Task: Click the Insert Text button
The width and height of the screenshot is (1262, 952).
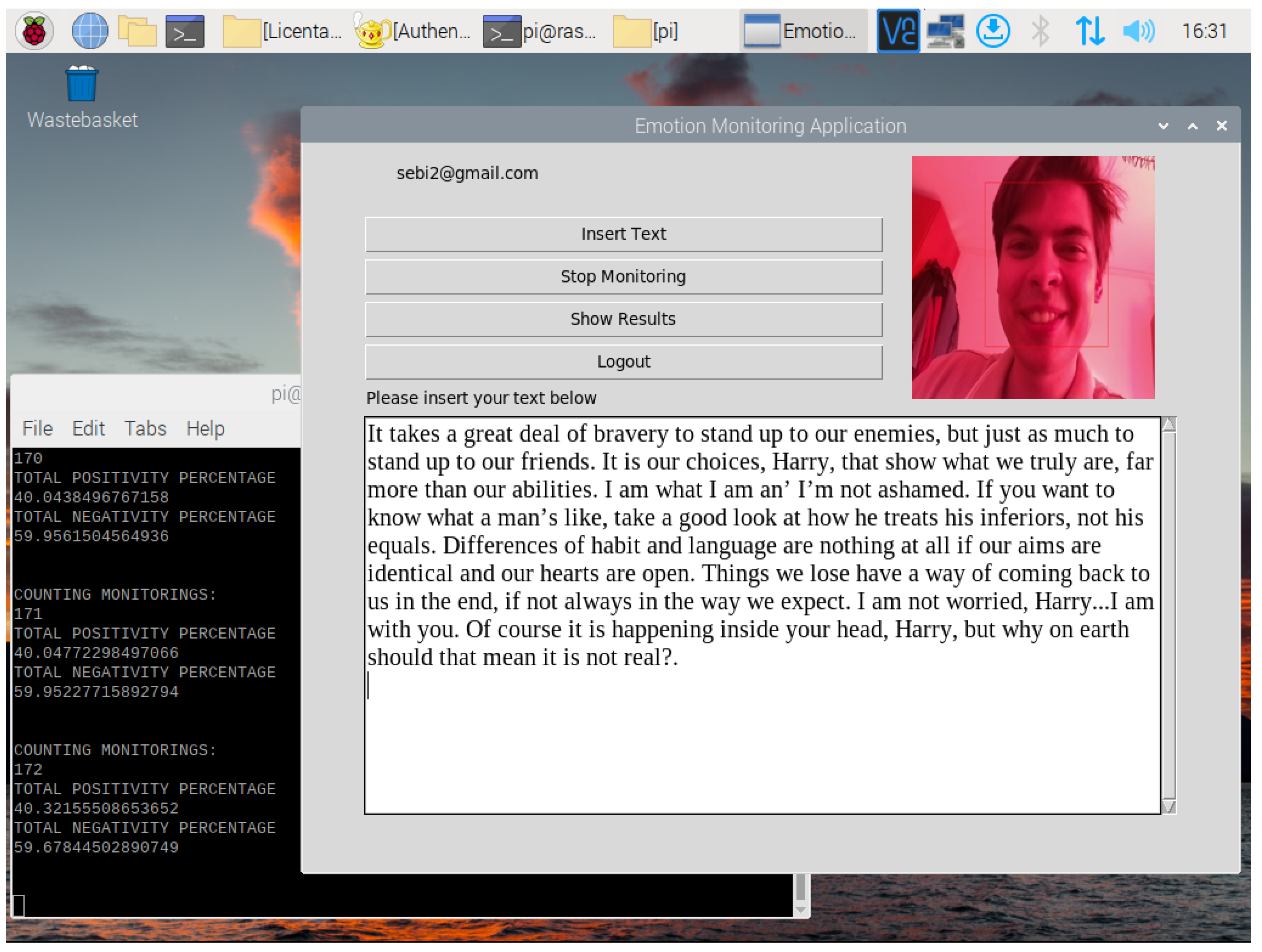Action: 623,234
